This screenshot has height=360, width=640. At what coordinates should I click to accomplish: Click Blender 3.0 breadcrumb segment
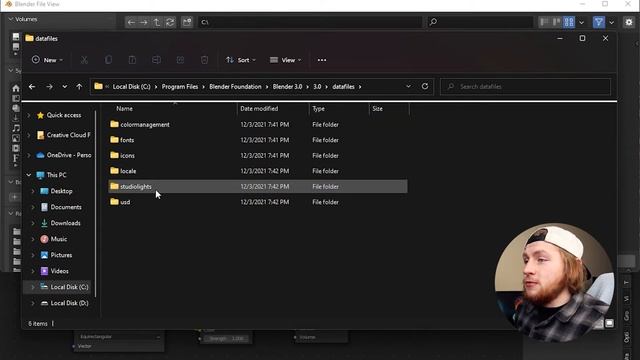click(287, 87)
